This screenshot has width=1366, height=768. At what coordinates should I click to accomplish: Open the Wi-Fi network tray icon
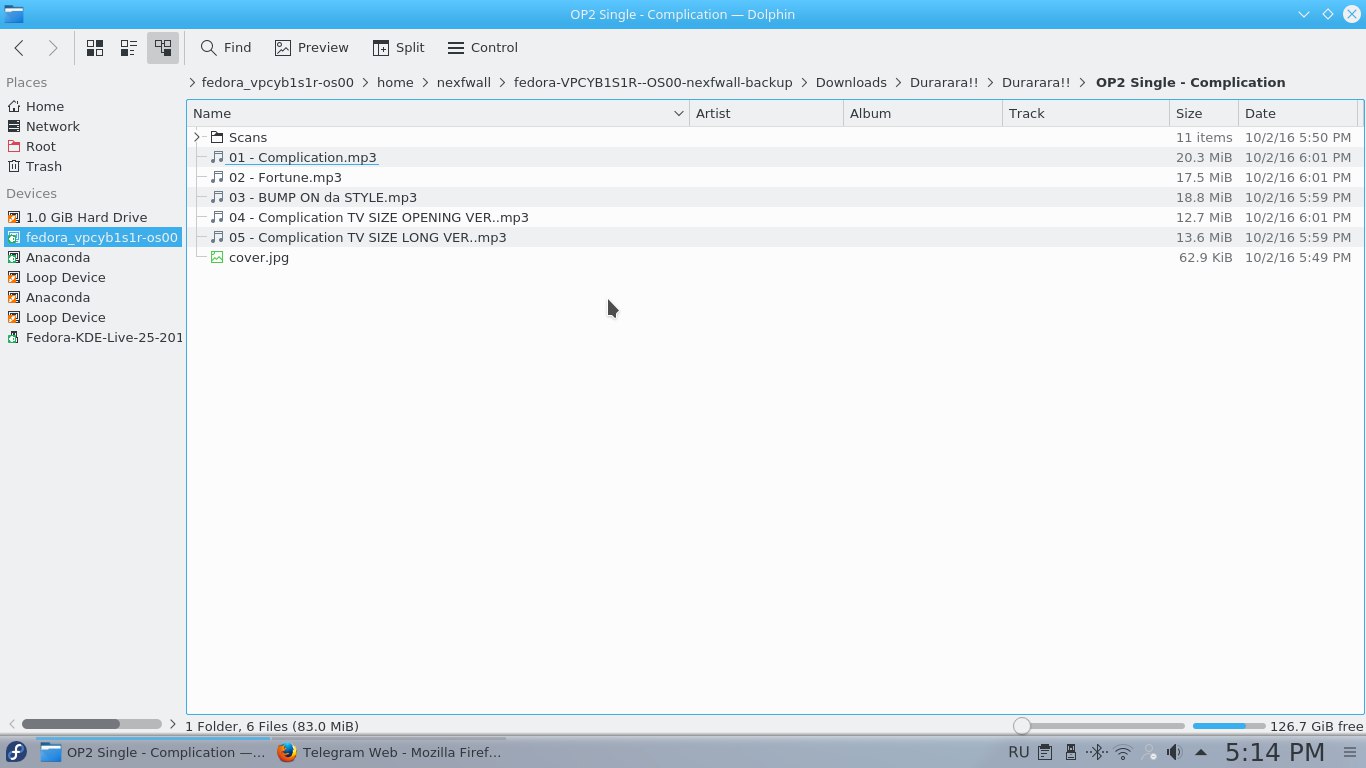1123,752
